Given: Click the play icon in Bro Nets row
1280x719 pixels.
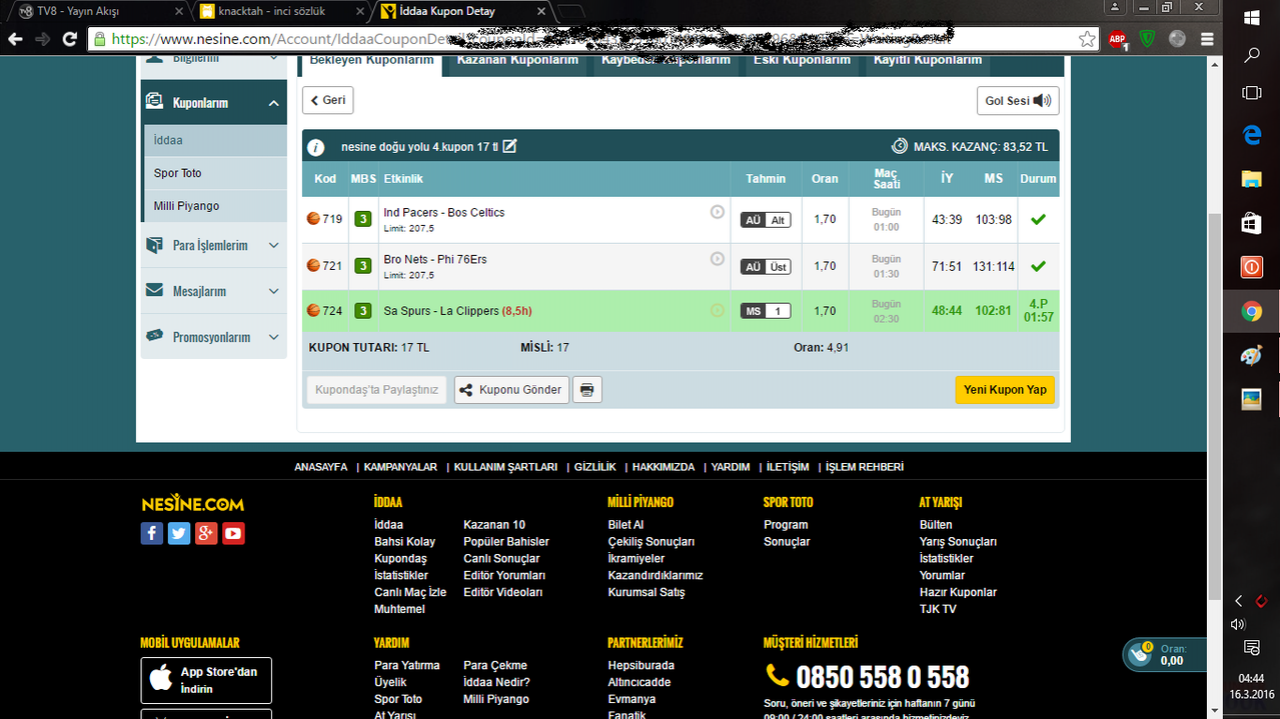Looking at the screenshot, I should [x=717, y=259].
